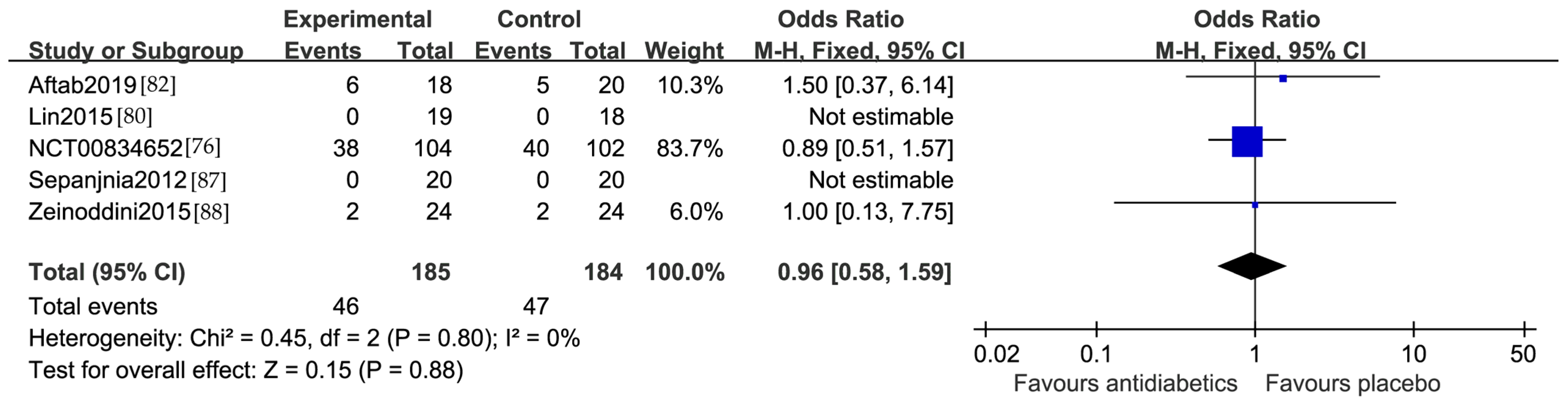Open reference link [87] beside Sepanjnia2012
1568x405 pixels.
click(208, 180)
